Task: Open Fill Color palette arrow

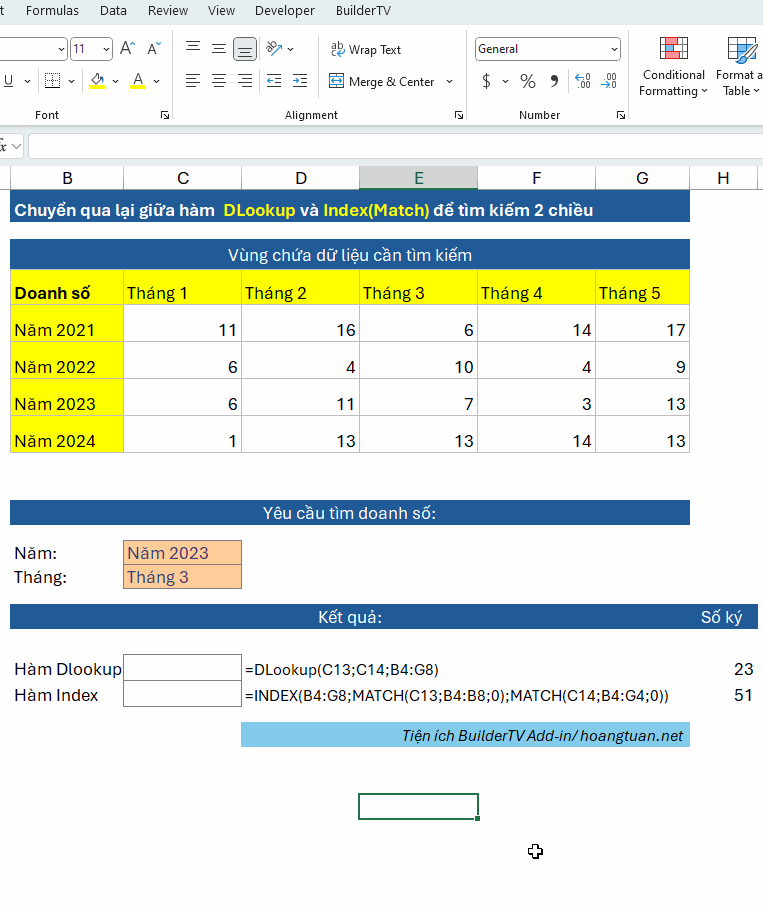Action: (x=116, y=81)
